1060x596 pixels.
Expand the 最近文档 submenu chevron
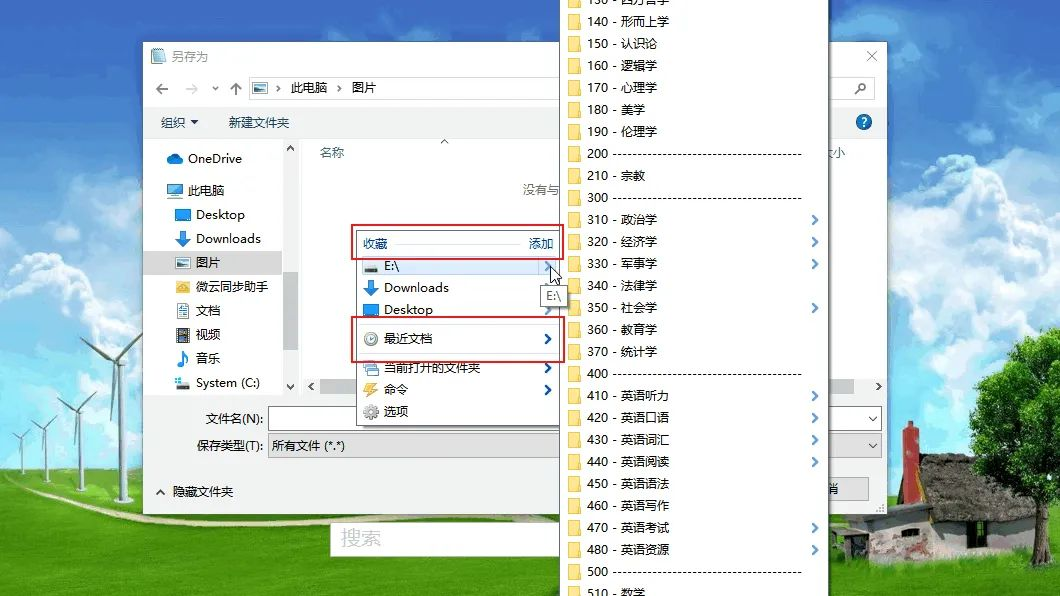(x=548, y=339)
